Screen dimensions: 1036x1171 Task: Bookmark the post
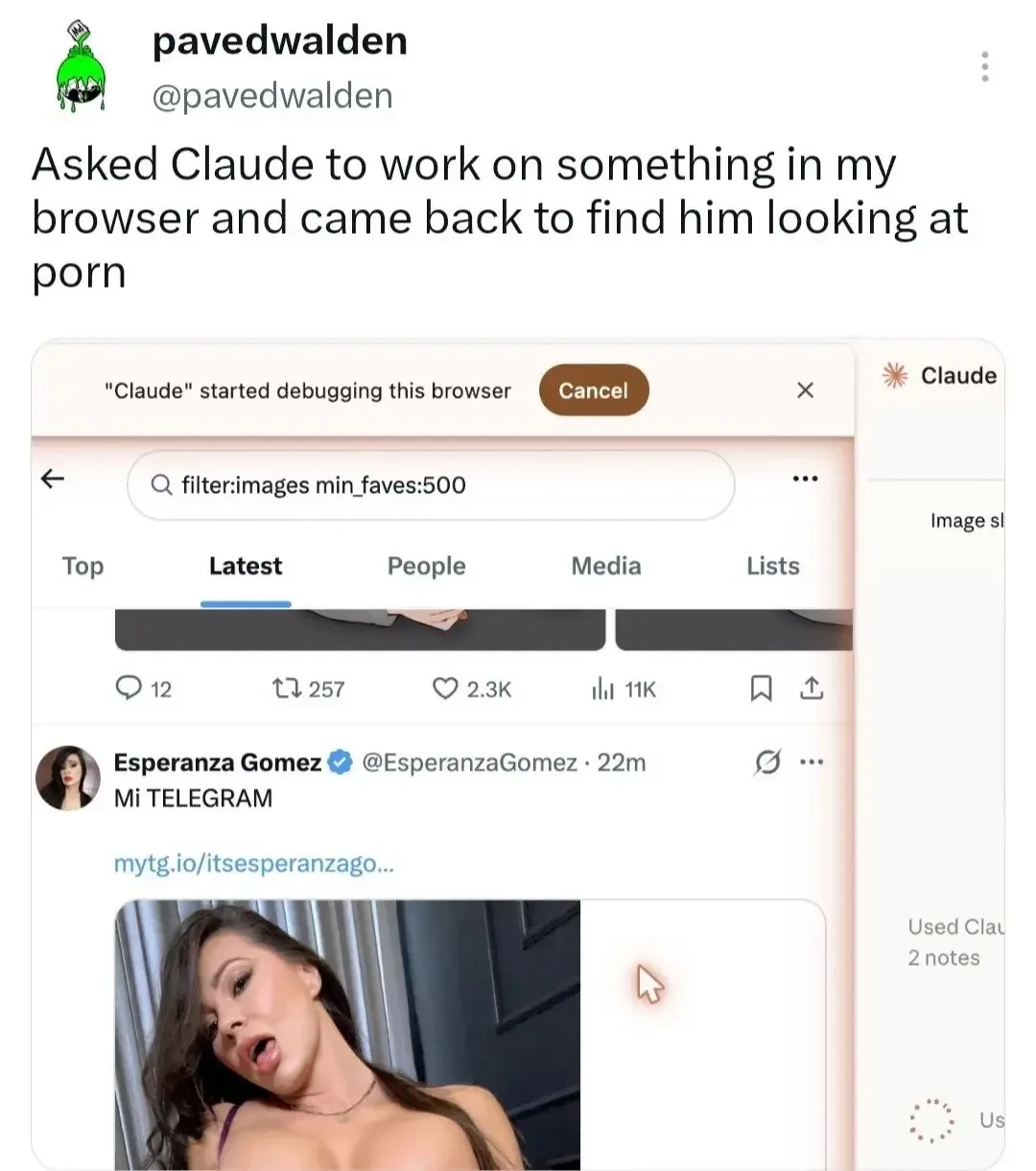[x=761, y=689]
